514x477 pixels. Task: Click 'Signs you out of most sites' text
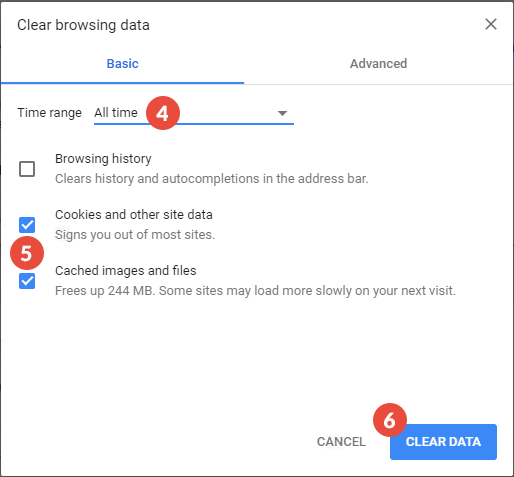[x=135, y=235]
